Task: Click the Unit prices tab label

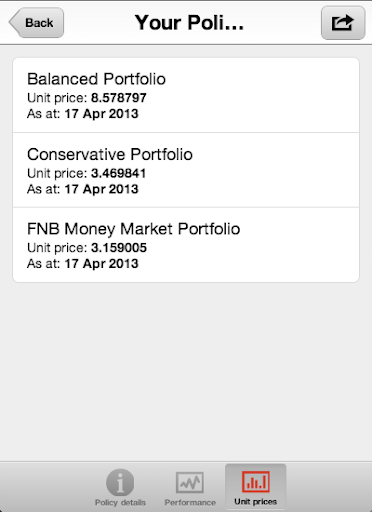Action: tap(256, 502)
